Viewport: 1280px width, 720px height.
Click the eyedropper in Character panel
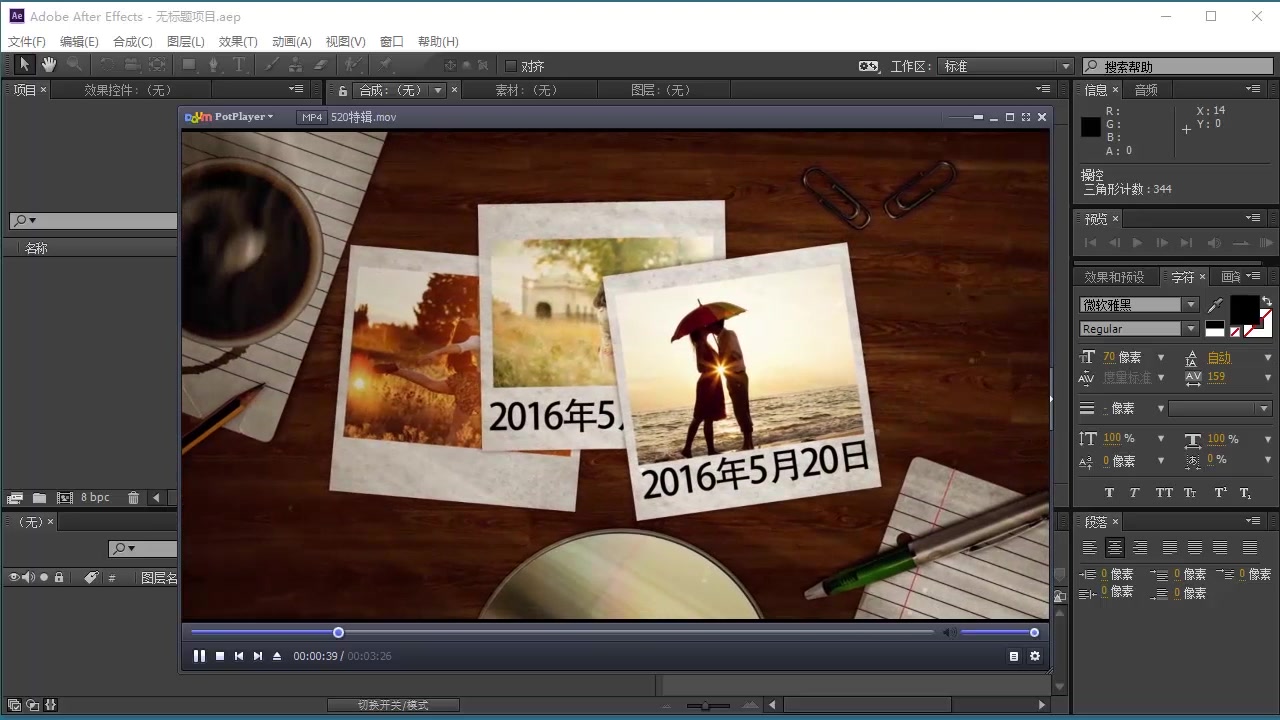click(x=1216, y=305)
